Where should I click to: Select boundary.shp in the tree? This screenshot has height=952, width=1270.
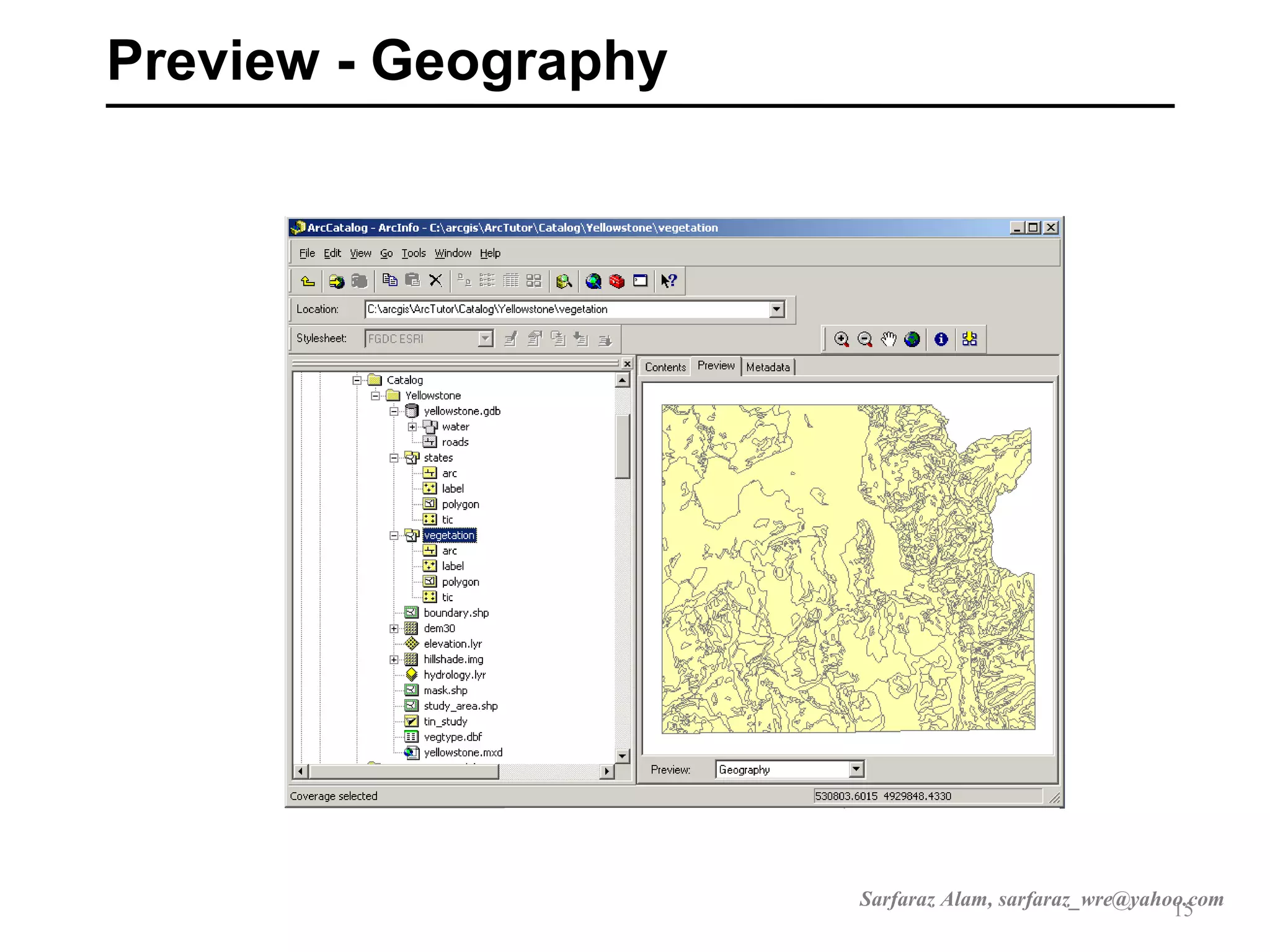456,613
